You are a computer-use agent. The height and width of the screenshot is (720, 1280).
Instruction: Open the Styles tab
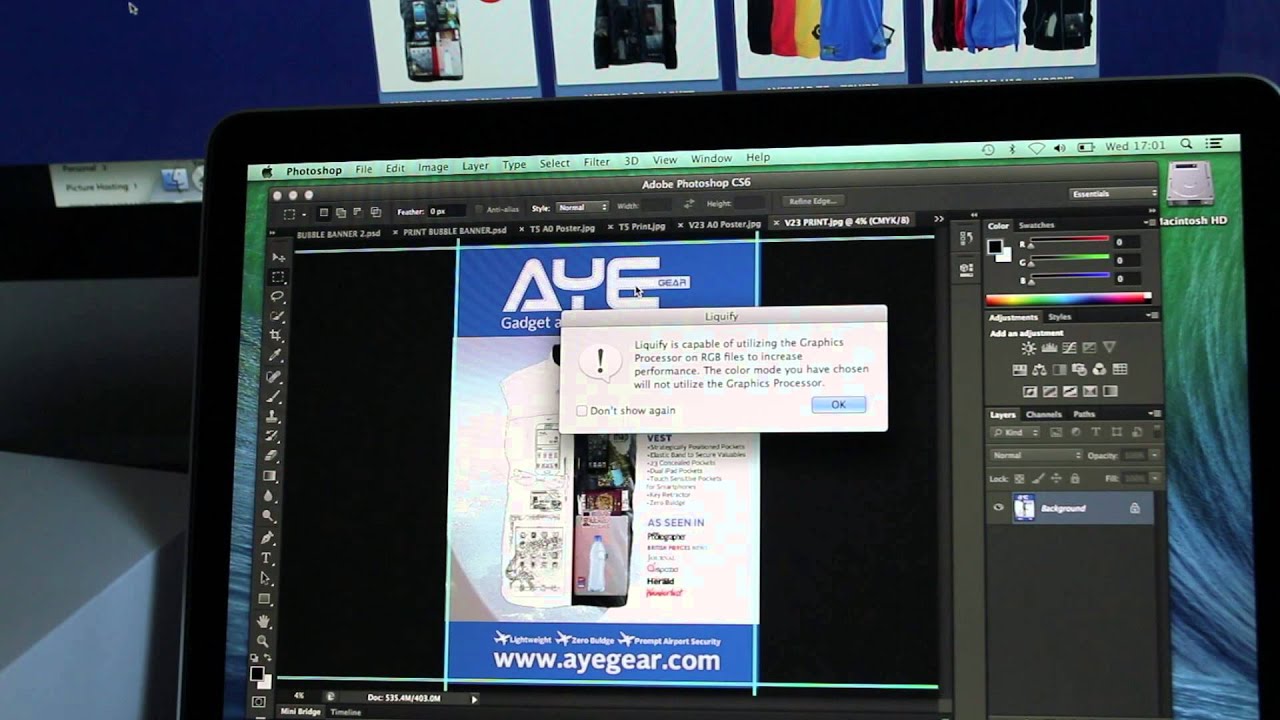point(1059,317)
